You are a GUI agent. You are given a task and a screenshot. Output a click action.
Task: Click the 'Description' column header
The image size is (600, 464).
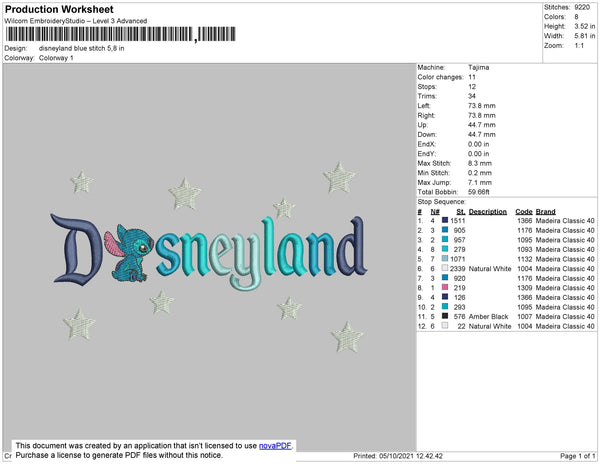pos(488,212)
